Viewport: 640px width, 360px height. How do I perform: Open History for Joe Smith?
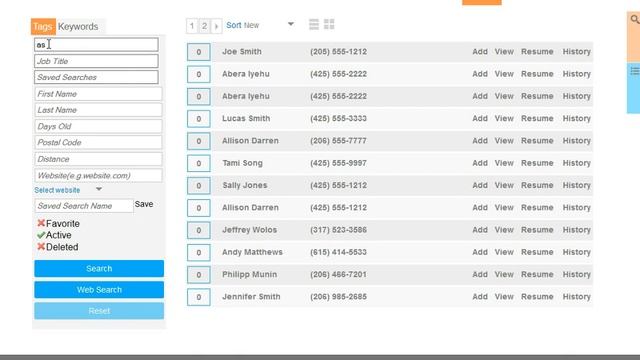[577, 52]
